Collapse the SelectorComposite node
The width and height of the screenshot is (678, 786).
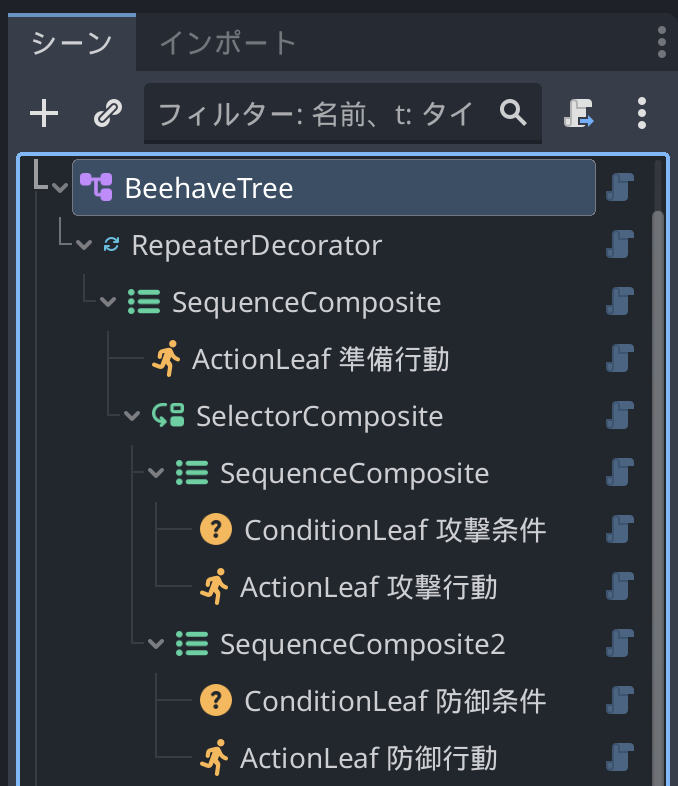coord(131,415)
